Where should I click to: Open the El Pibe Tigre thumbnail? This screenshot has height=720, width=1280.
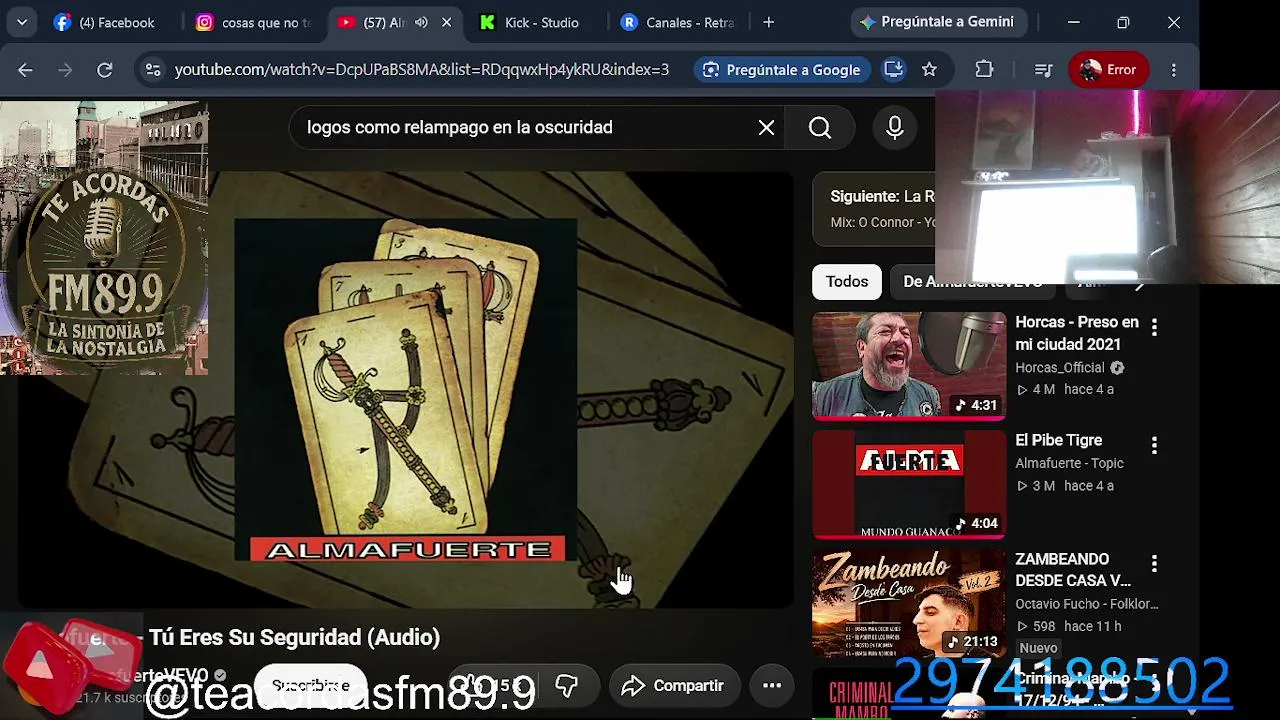[909, 484]
